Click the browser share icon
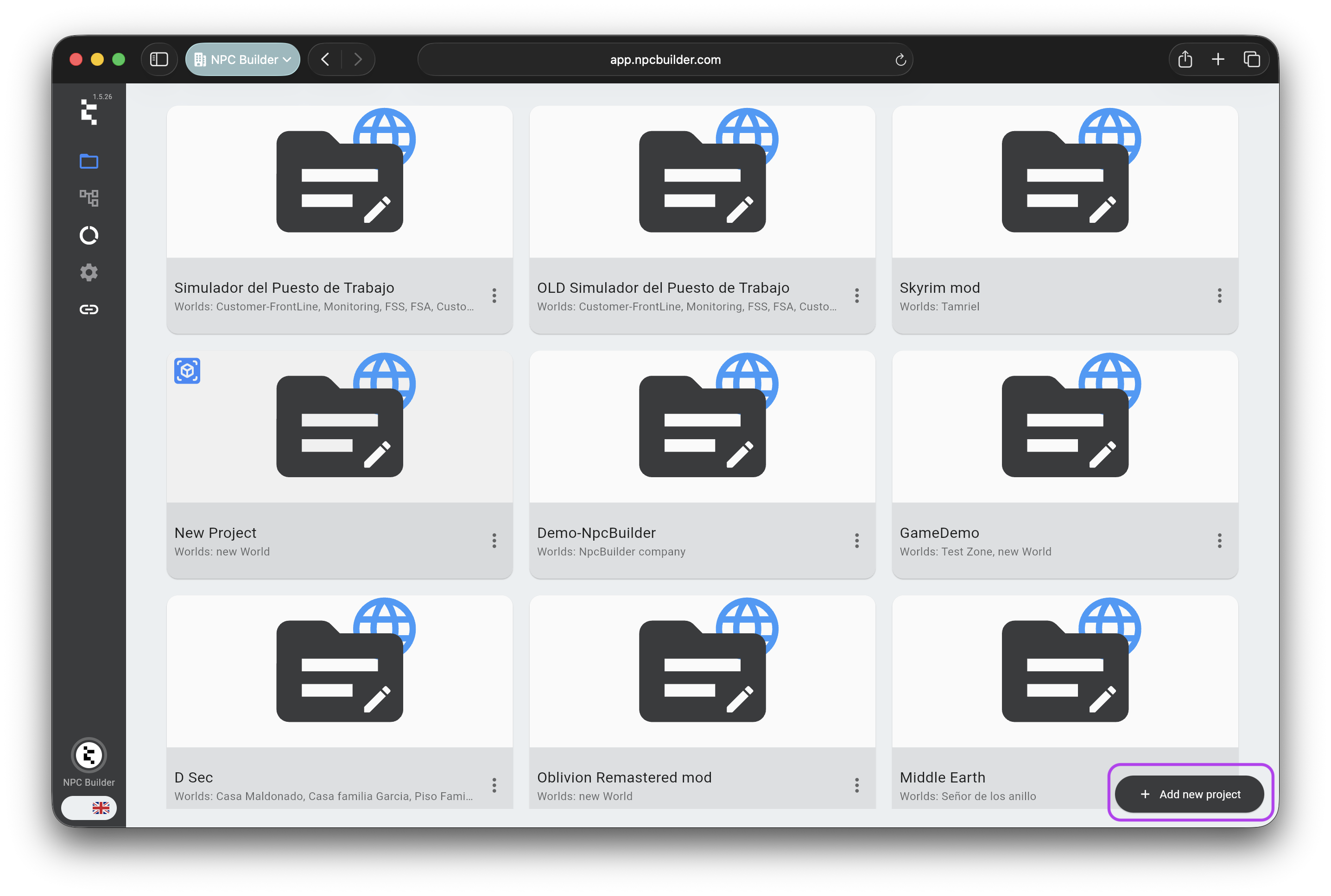 1185,59
